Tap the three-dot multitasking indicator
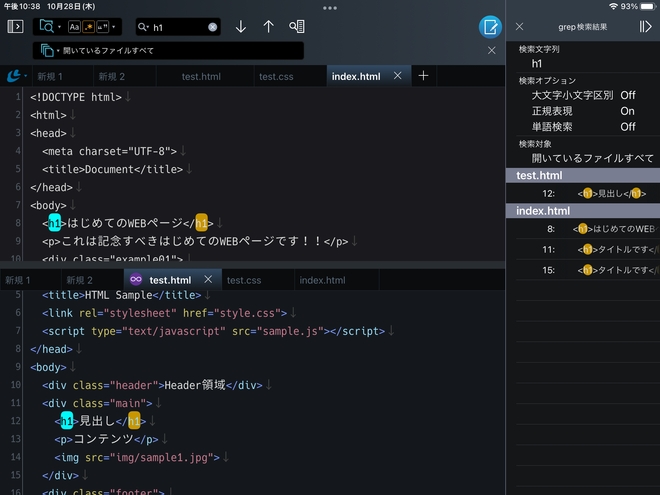 (330, 8)
